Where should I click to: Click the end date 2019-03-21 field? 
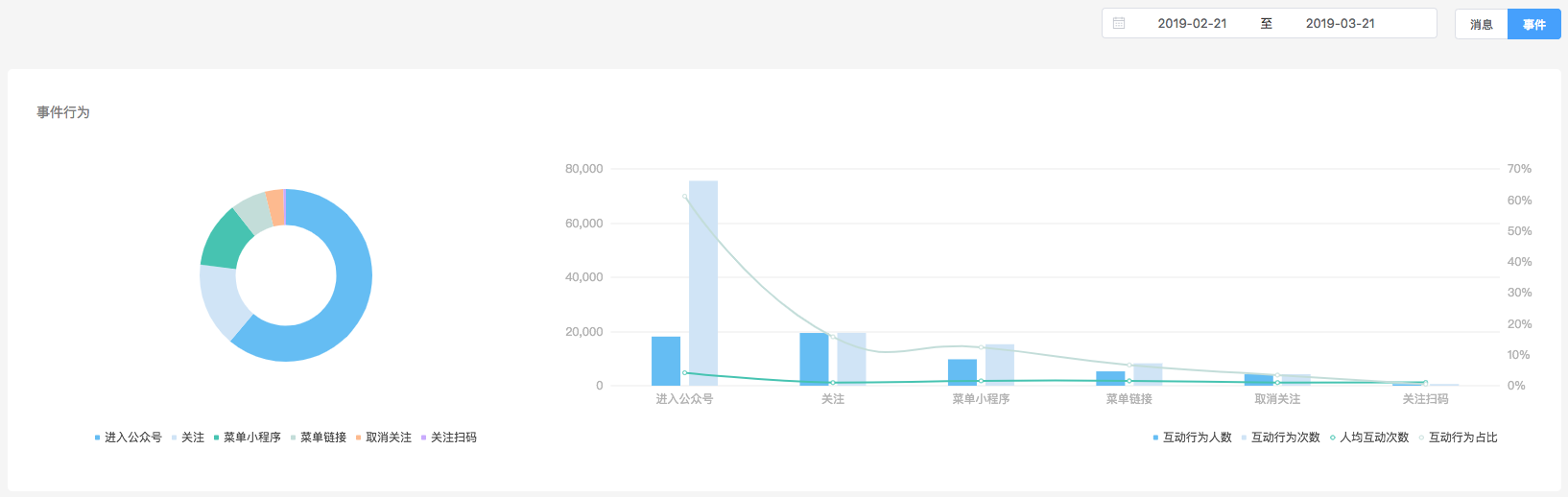click(1340, 23)
